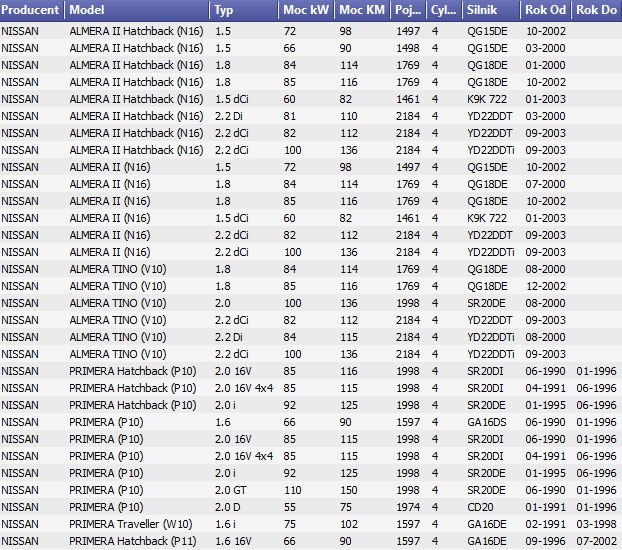
Task: Select engine GA16DS in PRIMERA (P10) row
Action: (487, 423)
